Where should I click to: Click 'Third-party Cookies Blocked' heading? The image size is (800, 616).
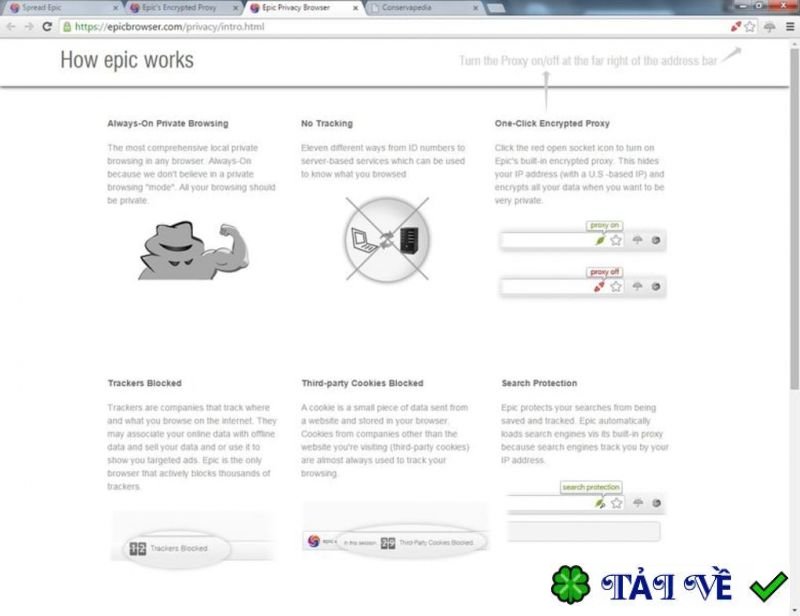(x=362, y=383)
